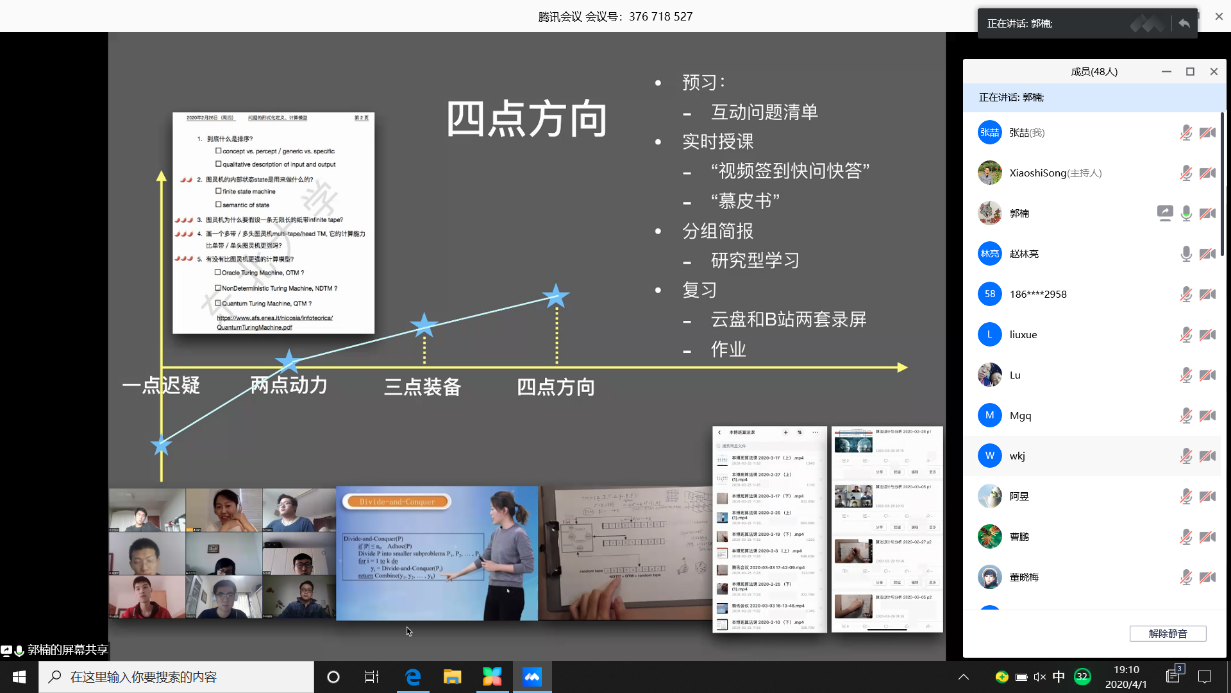This screenshot has width=1231, height=693.
Task: Launch Microsoft Edge from the taskbar
Action: coord(412,677)
